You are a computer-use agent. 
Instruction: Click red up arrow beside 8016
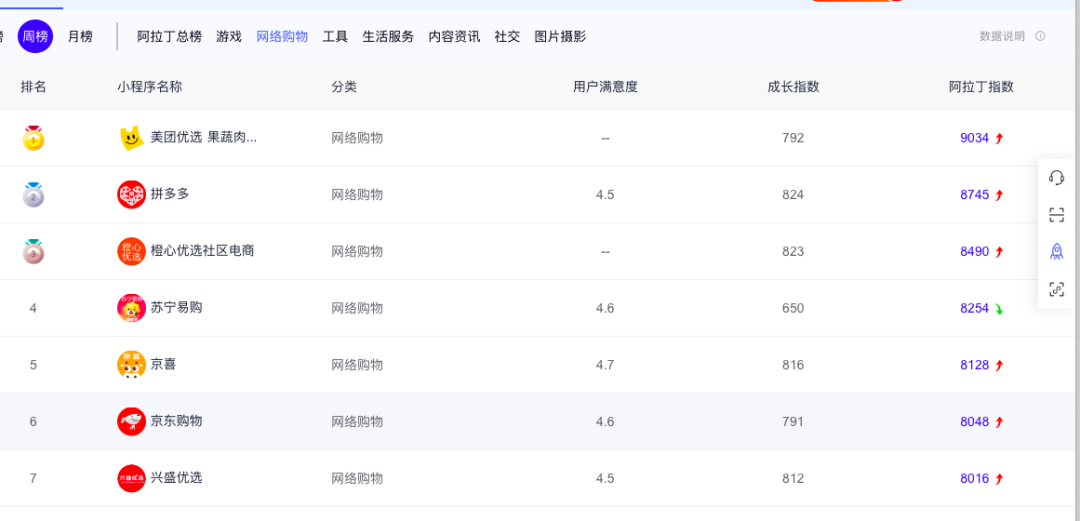pos(999,479)
